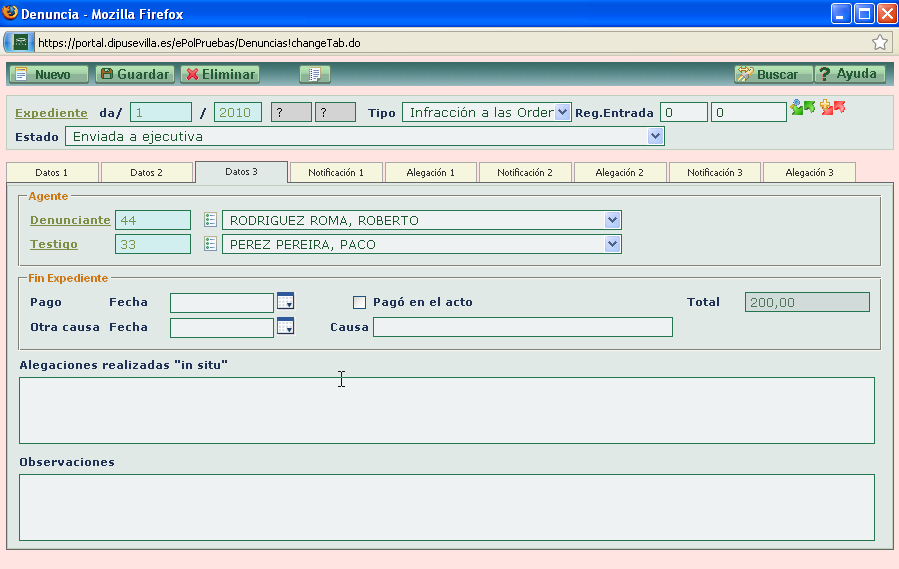This screenshot has width=899, height=569.
Task: Open the calendar picker for Pago Fecha
Action: coord(285,302)
